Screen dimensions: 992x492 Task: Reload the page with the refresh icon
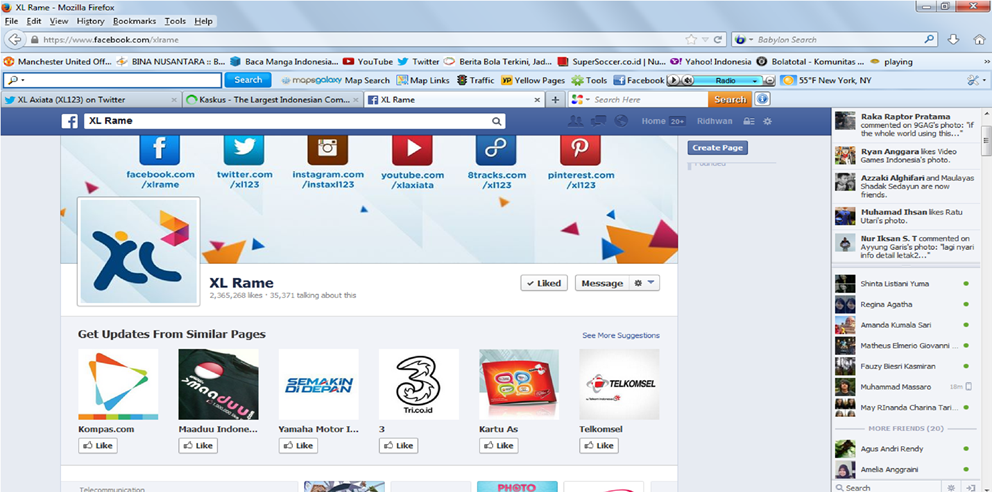click(718, 39)
